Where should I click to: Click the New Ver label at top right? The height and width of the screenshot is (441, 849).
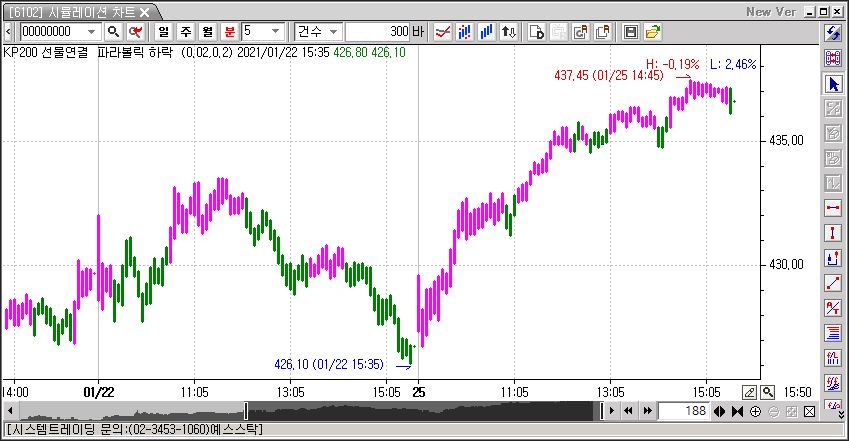click(772, 12)
